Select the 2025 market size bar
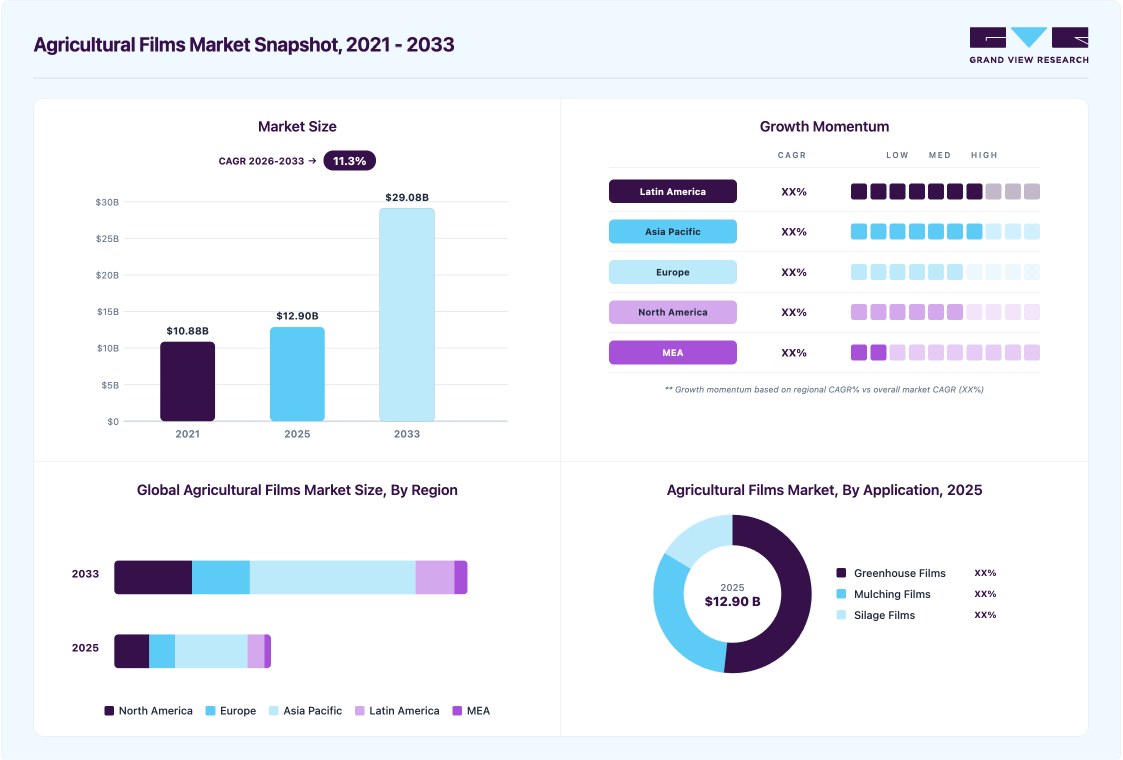1123x760 pixels. 297,374
